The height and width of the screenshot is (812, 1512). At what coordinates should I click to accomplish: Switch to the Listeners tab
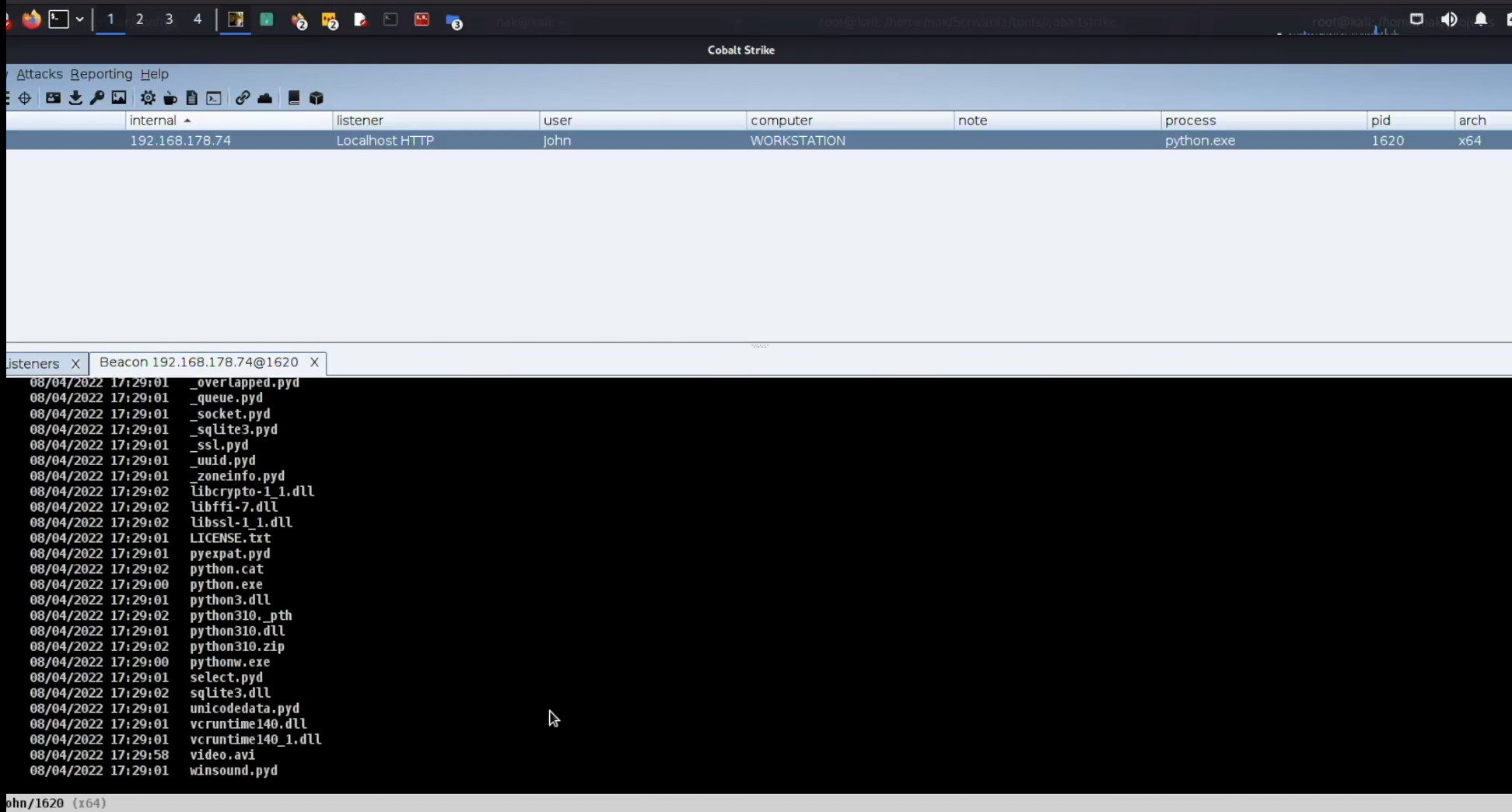pos(33,363)
